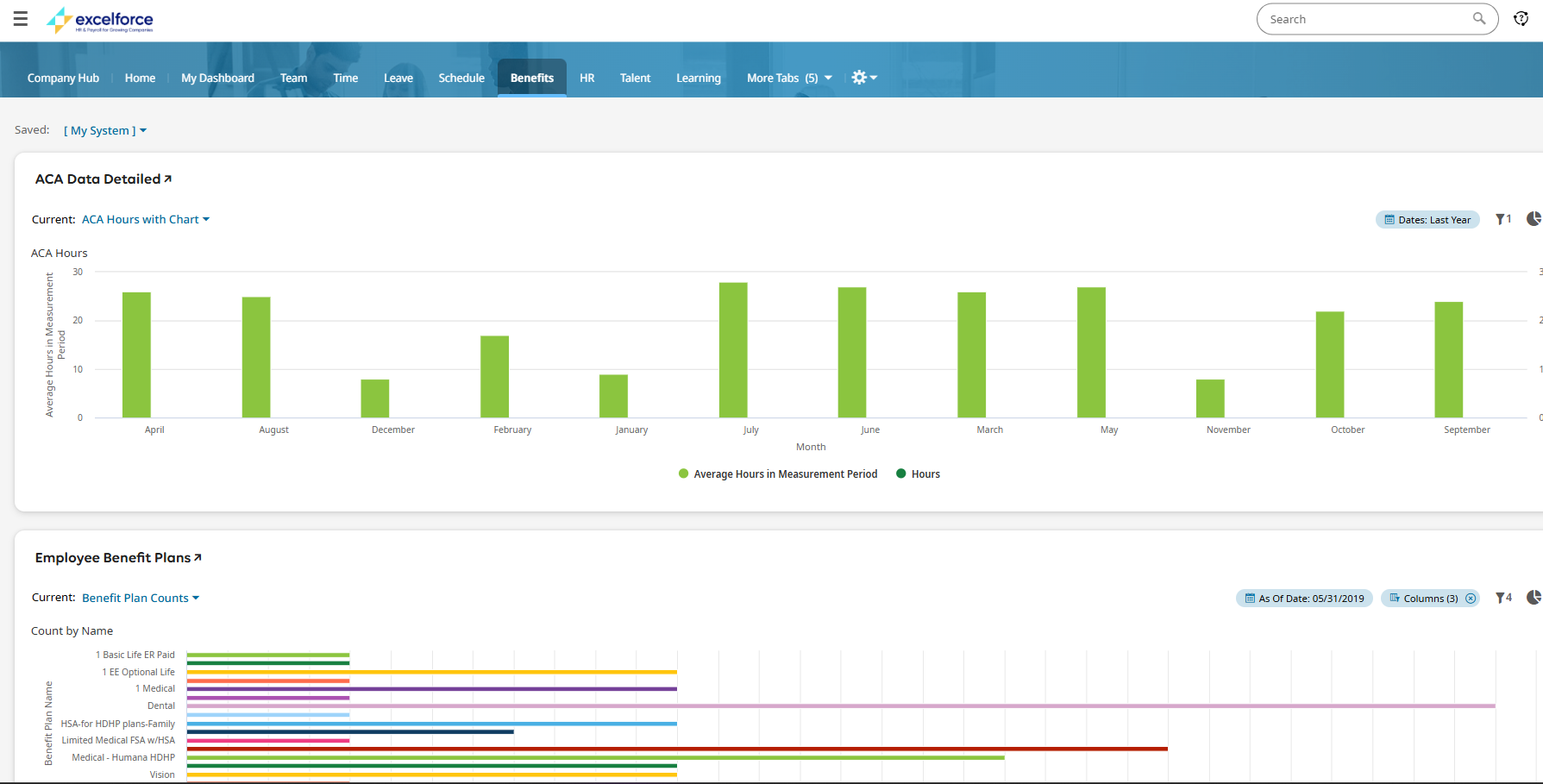This screenshot has width=1543, height=784.
Task: Remove the Columns (3) chip
Action: tap(1471, 599)
